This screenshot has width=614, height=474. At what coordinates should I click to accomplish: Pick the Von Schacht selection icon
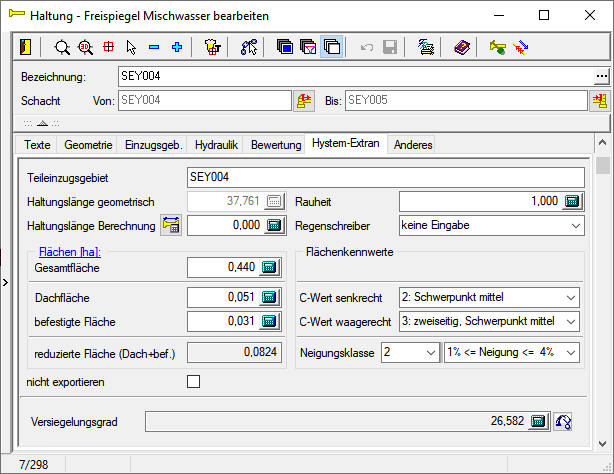304,101
